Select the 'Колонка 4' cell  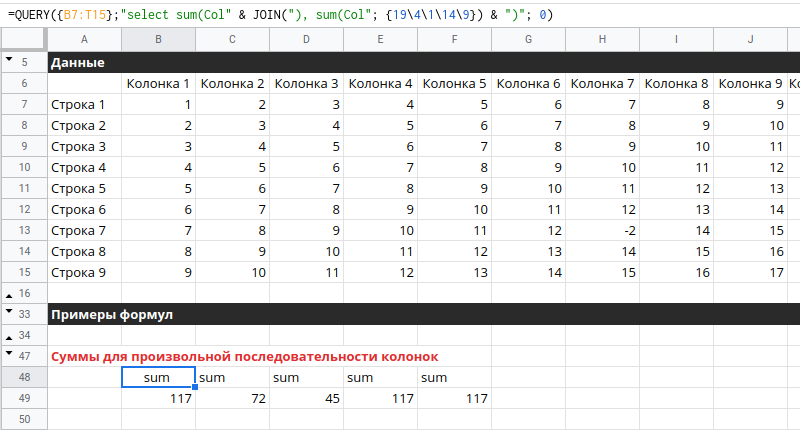click(380, 84)
